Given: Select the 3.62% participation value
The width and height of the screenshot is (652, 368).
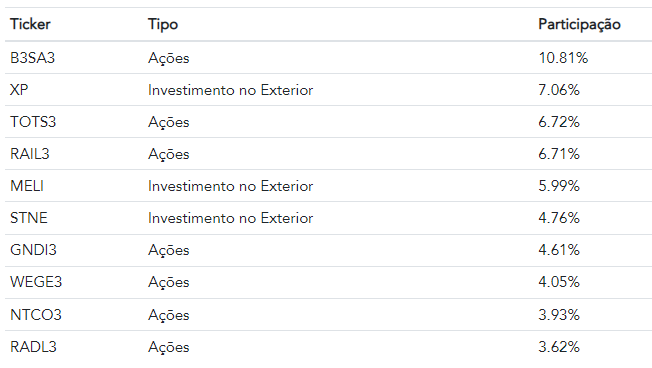Looking at the screenshot, I should tap(559, 347).
